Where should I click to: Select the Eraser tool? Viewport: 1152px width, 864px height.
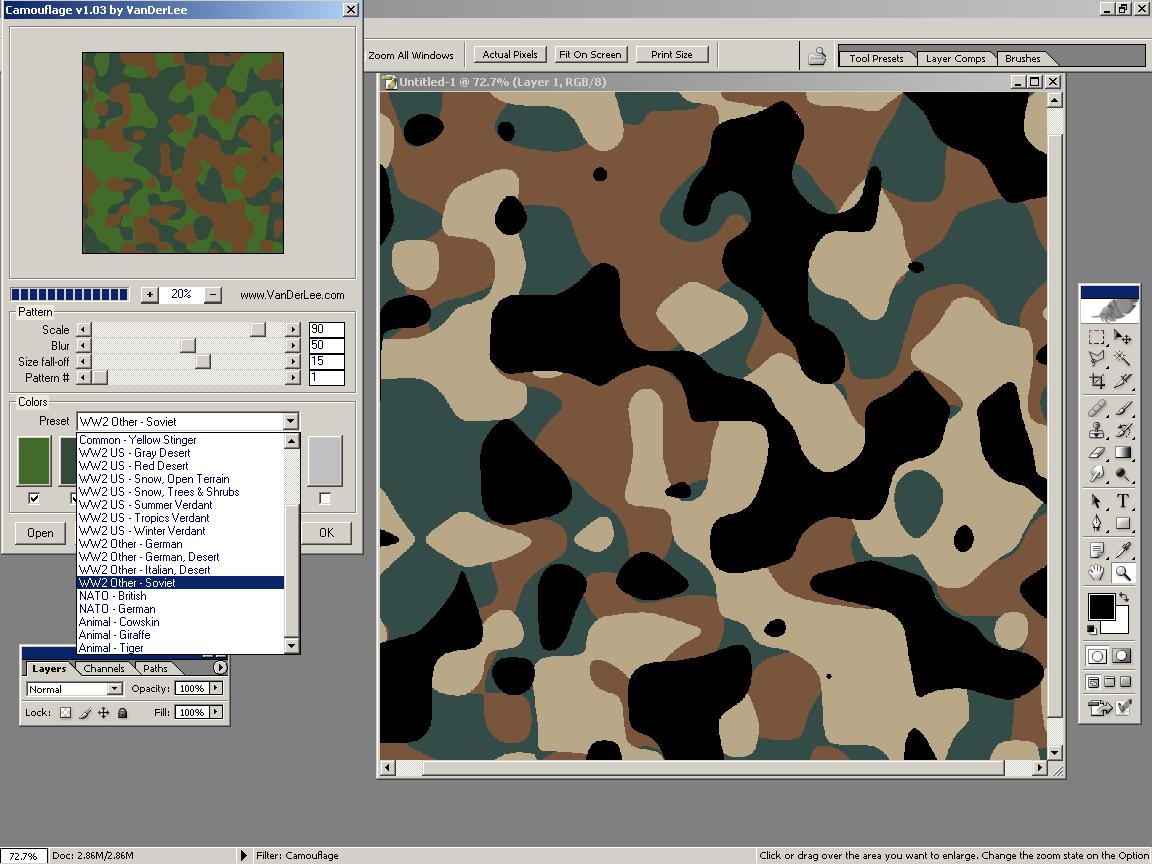[x=1097, y=453]
